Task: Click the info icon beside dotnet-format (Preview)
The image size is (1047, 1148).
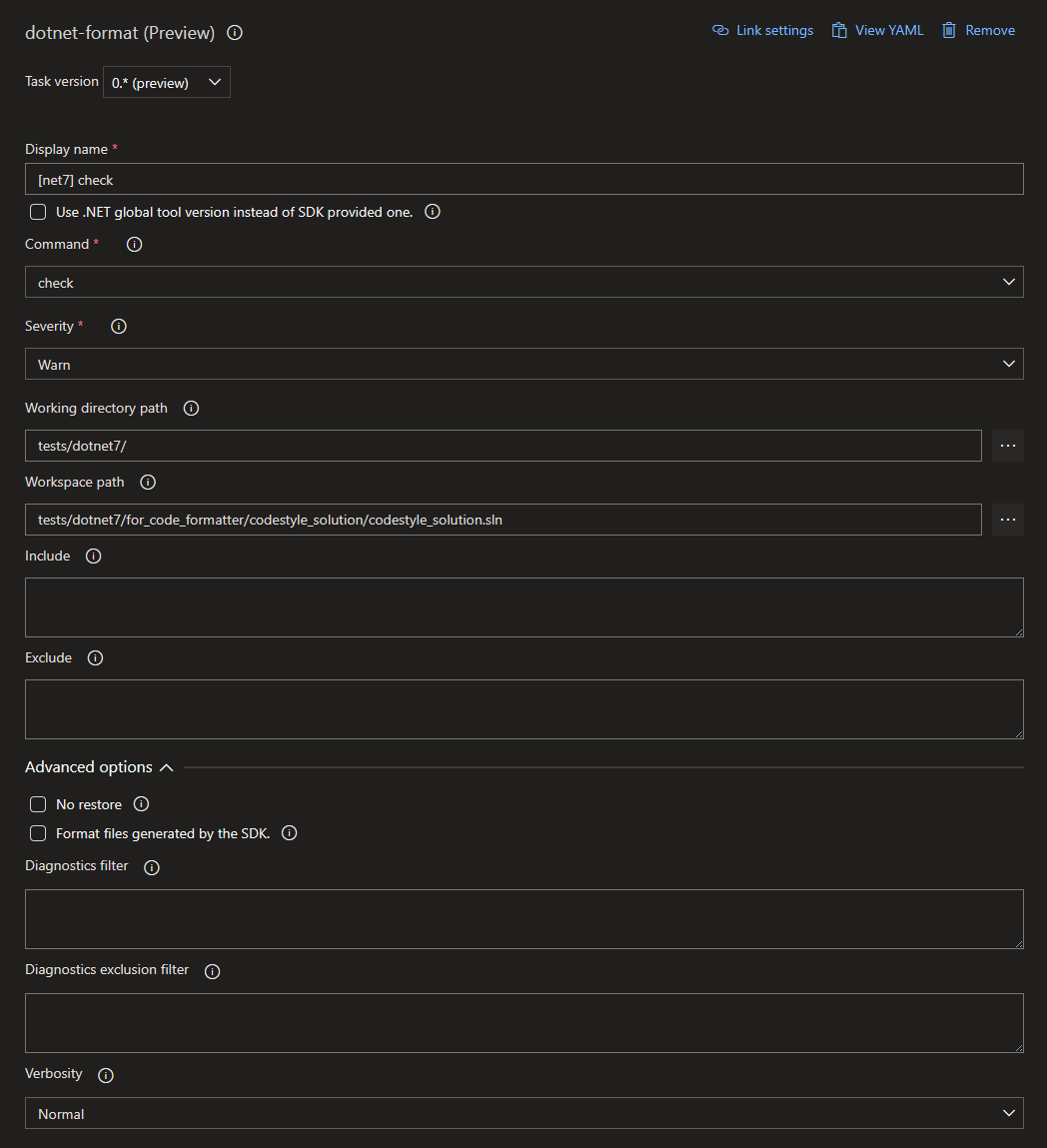Action: pyautogui.click(x=234, y=32)
